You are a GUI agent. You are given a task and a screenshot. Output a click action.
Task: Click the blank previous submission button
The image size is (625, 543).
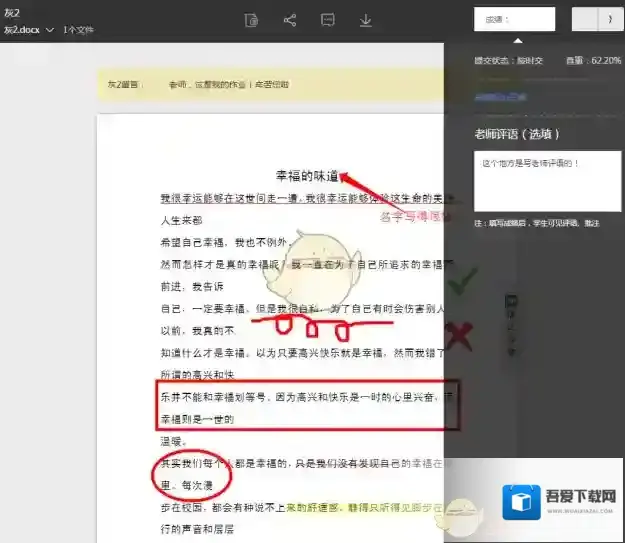click(x=585, y=19)
